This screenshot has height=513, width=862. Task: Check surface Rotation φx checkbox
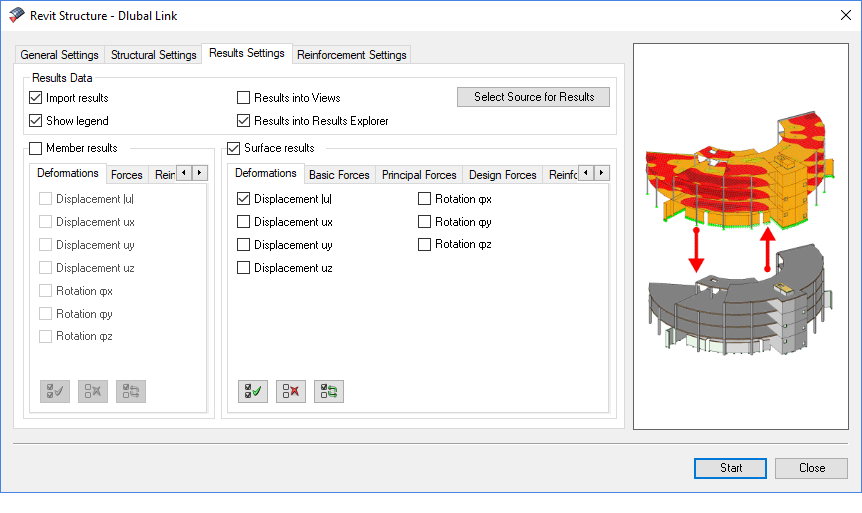(x=424, y=199)
